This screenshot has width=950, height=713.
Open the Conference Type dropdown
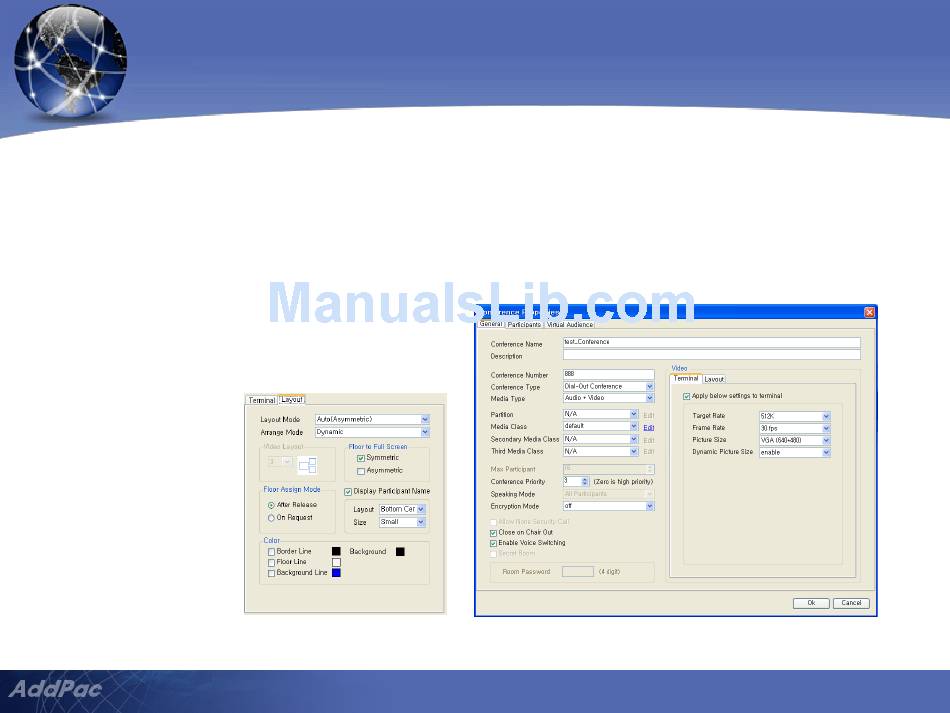608,386
